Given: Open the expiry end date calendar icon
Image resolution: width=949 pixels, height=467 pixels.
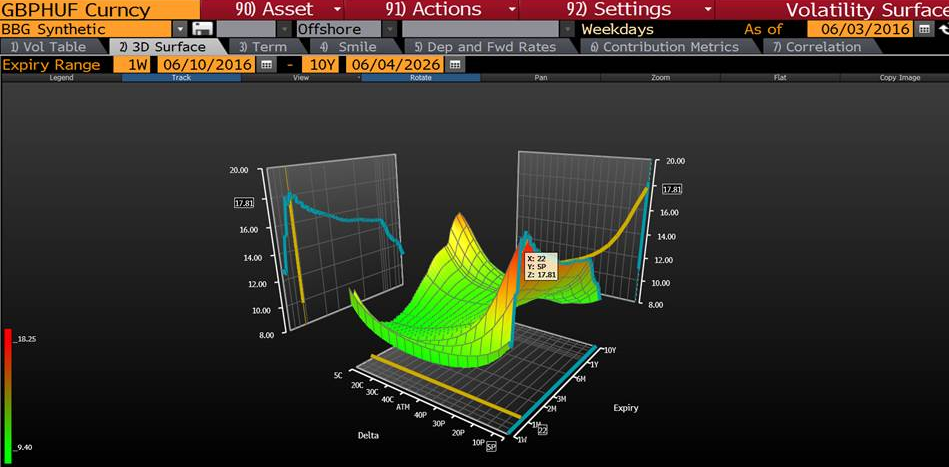Looking at the screenshot, I should [x=456, y=65].
